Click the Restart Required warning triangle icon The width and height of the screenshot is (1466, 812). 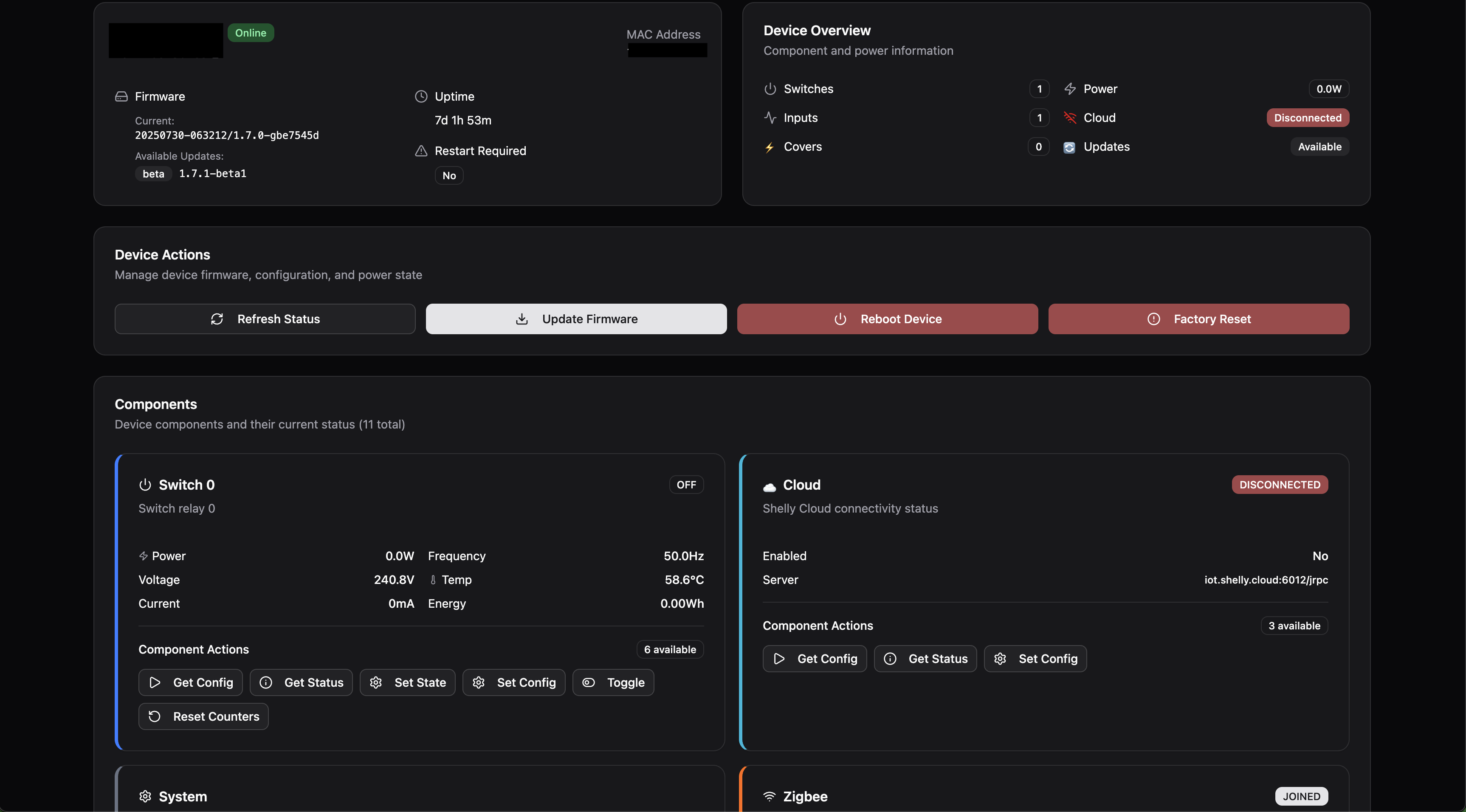(421, 151)
